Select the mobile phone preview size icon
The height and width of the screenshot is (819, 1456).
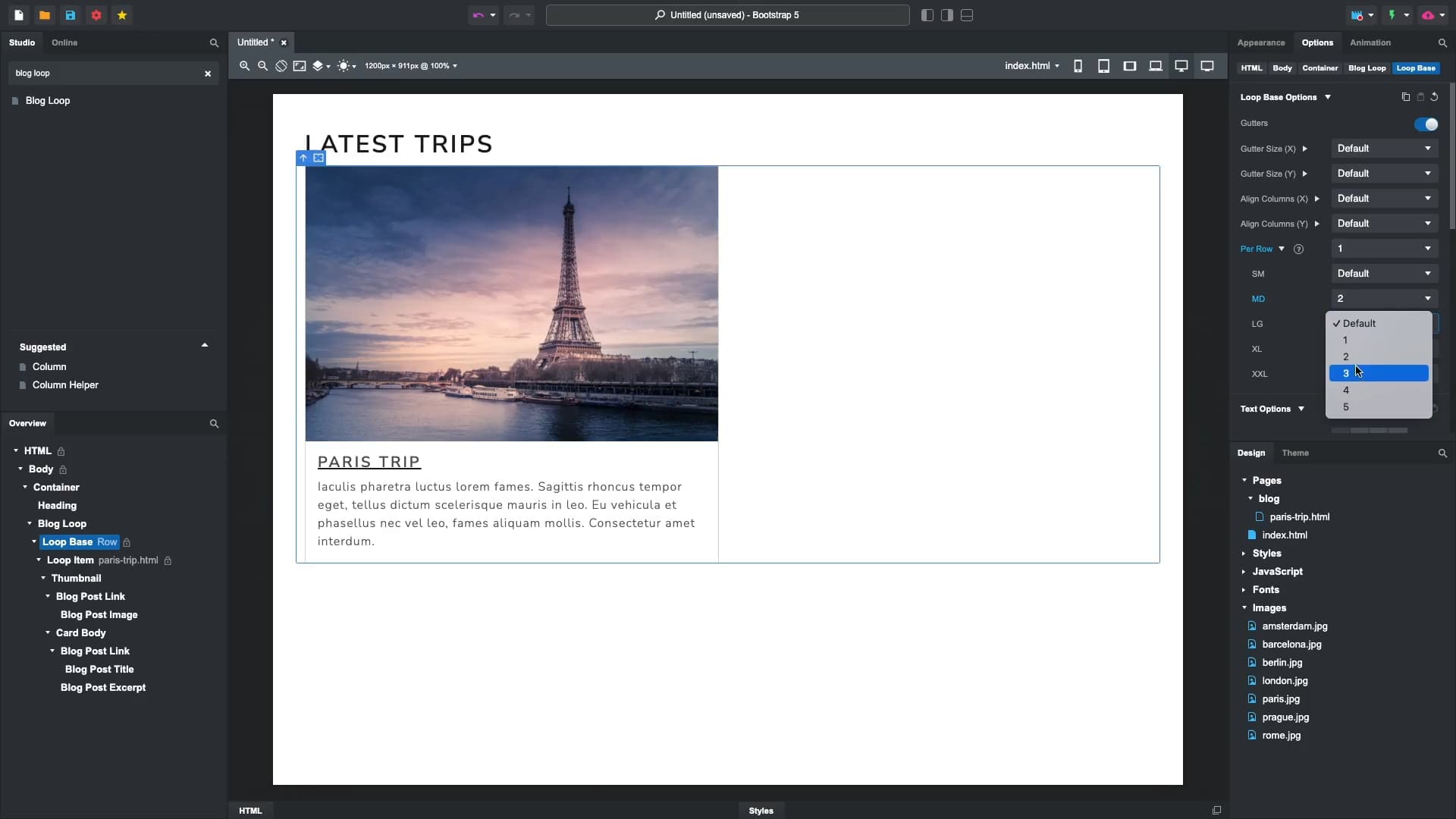point(1078,66)
